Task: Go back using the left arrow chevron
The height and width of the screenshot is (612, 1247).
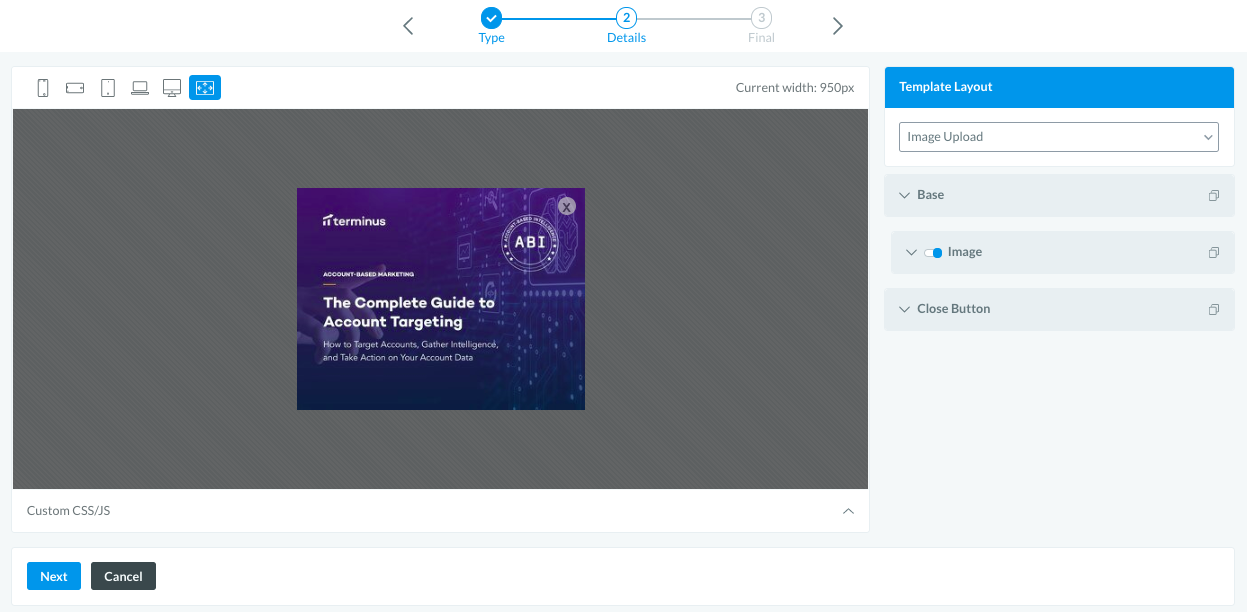Action: point(408,26)
